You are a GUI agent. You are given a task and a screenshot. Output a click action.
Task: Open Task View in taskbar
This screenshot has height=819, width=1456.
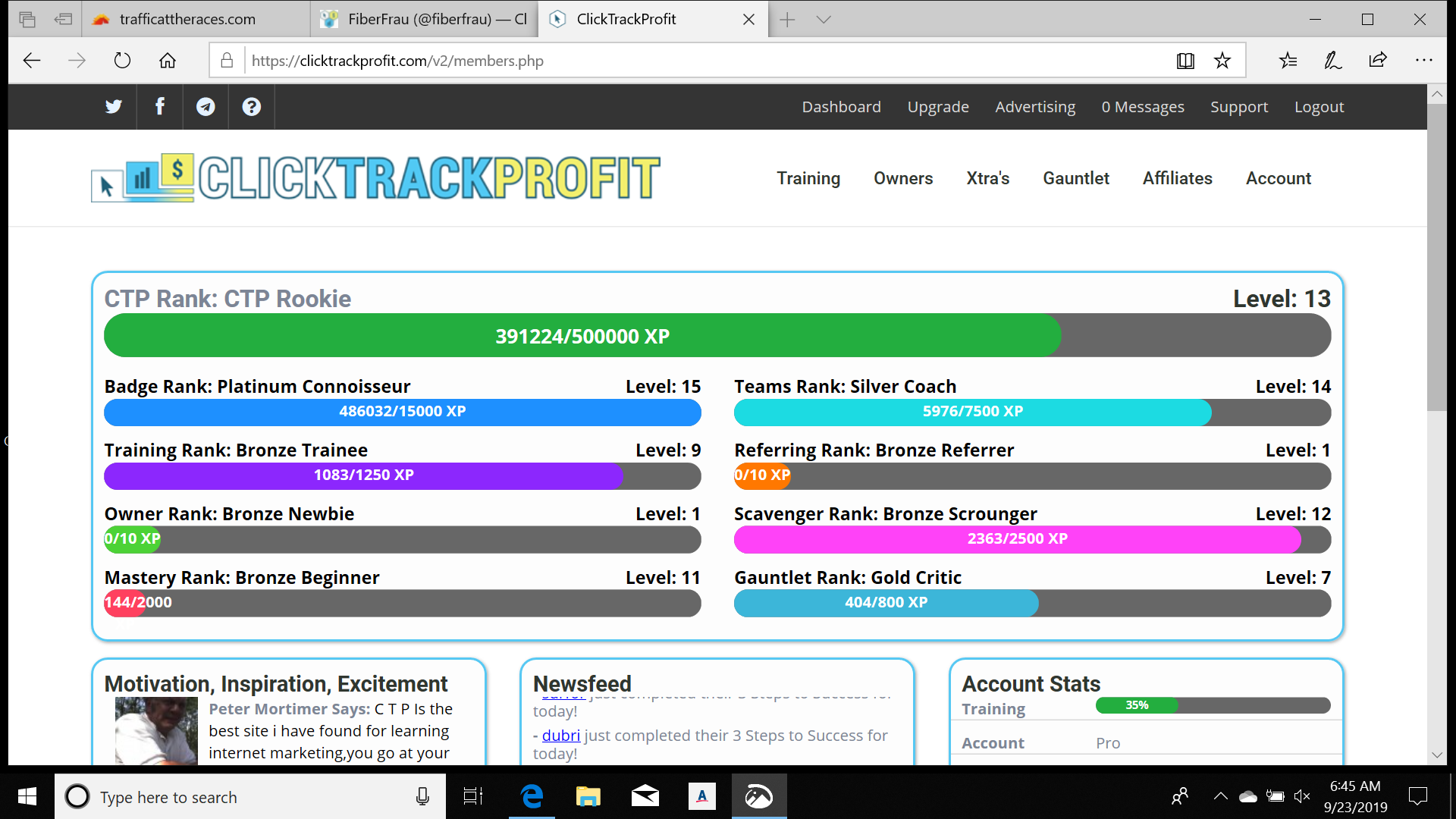(473, 796)
